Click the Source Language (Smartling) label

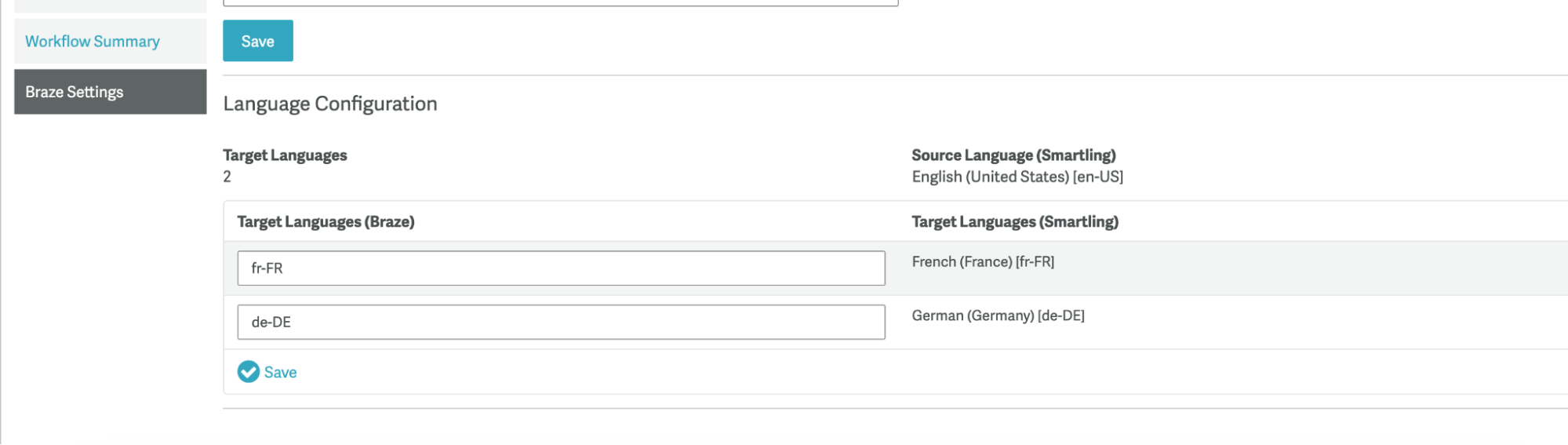coord(1013,155)
